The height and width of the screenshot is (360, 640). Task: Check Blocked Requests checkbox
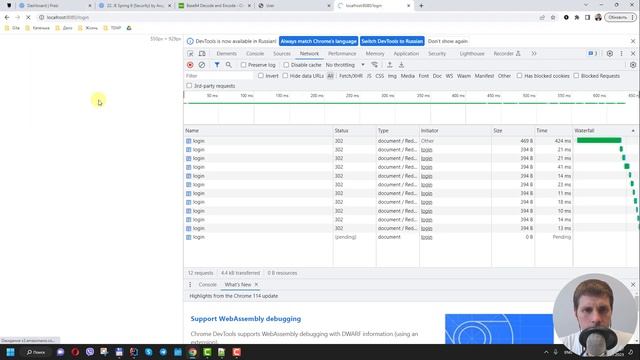(576, 76)
